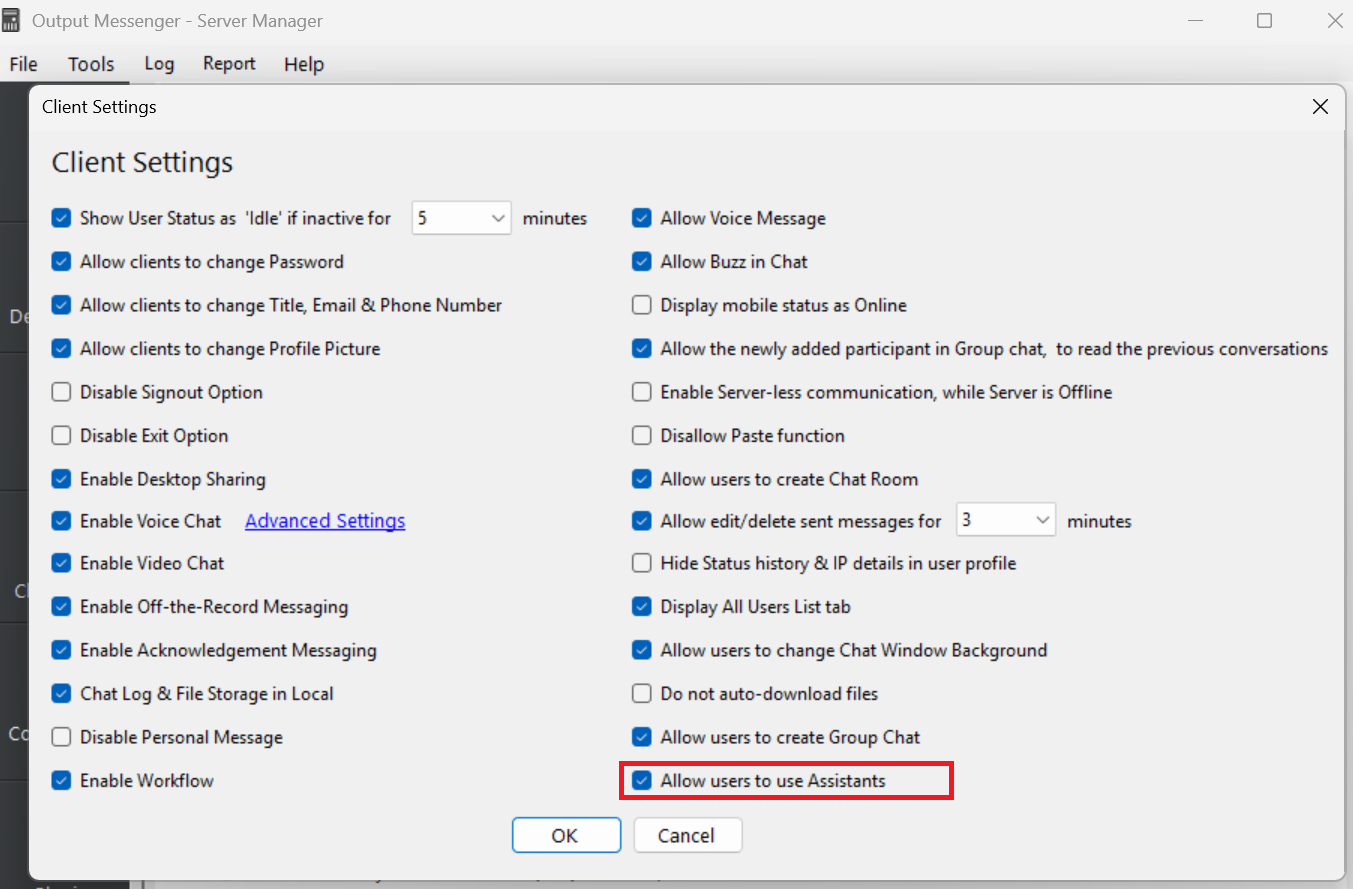This screenshot has height=889, width=1353.
Task: Check Hide Status history & IP details
Action: click(642, 563)
